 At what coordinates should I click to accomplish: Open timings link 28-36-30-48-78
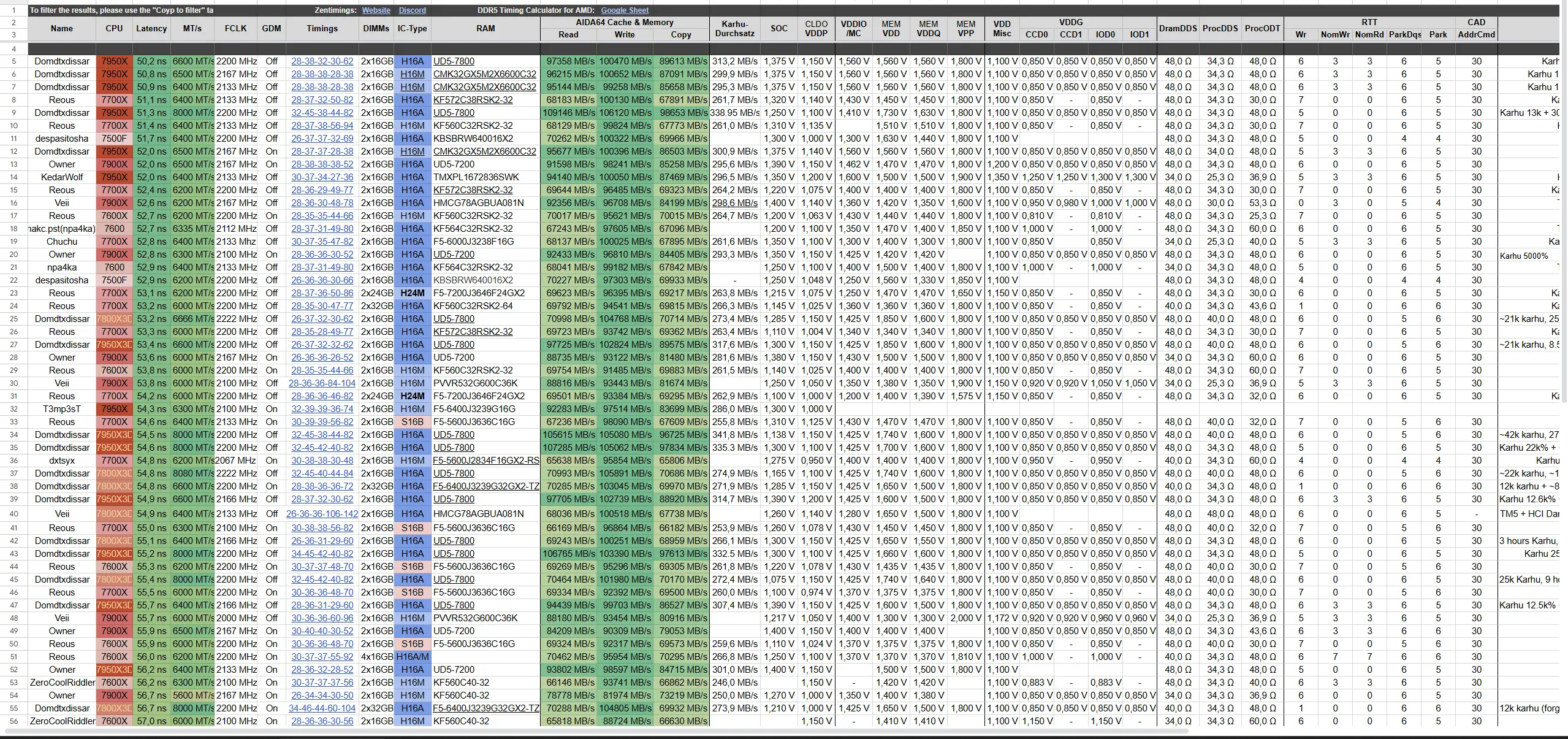click(322, 203)
